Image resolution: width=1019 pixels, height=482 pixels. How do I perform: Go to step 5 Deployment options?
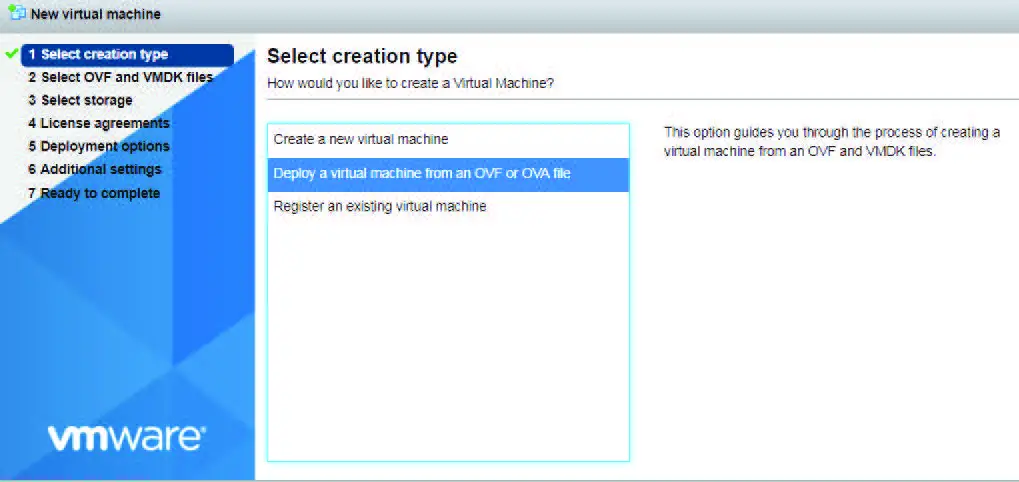point(99,146)
